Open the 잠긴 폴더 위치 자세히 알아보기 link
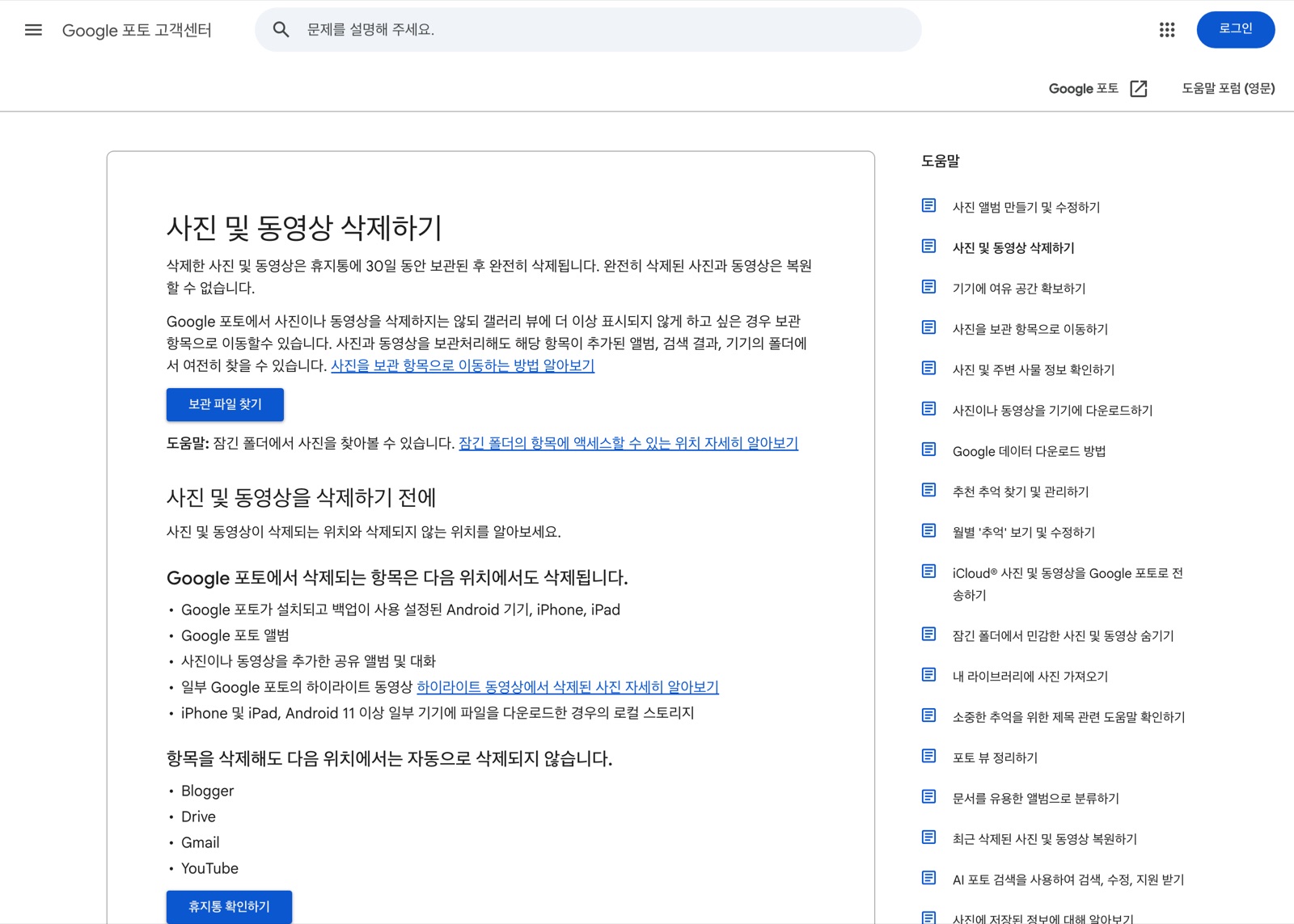1294x924 pixels. 628,443
